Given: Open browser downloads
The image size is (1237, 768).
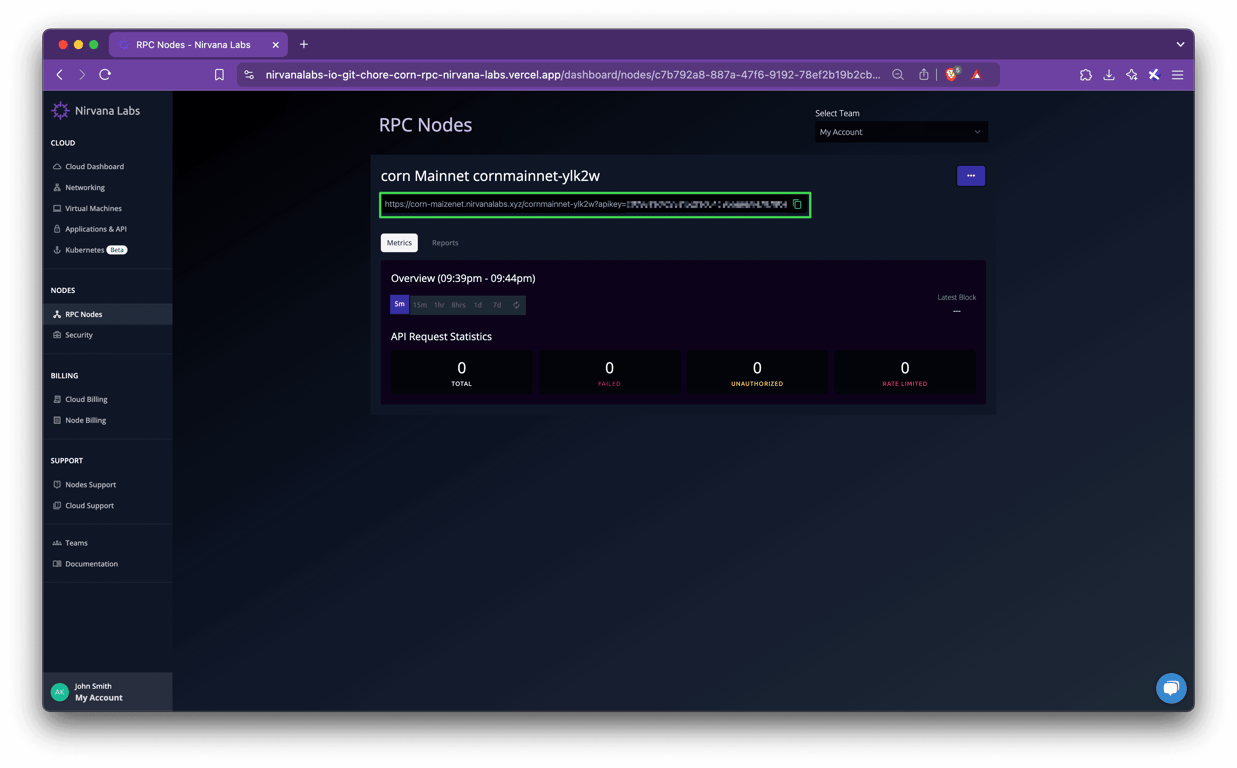Looking at the screenshot, I should (x=1109, y=75).
